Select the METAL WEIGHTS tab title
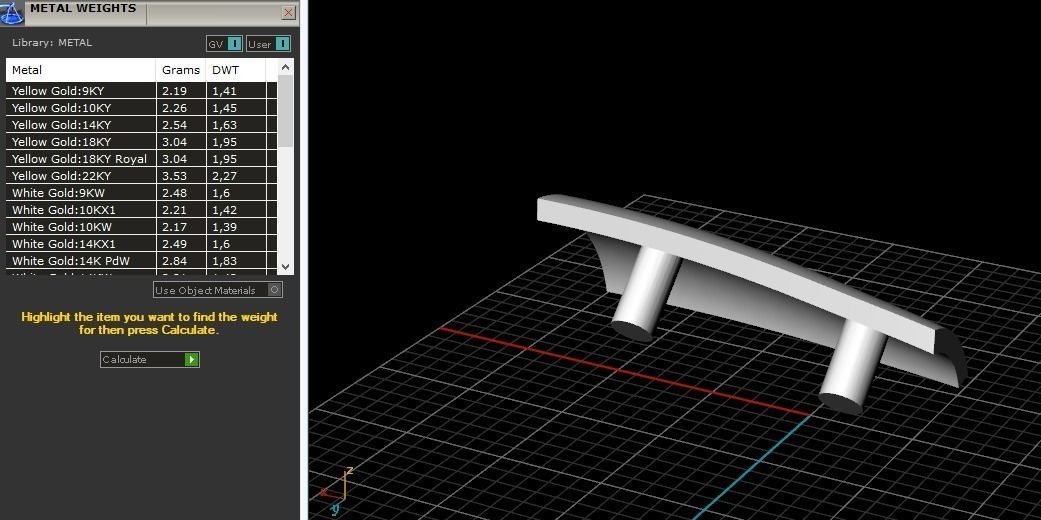The image size is (1041, 520). point(83,9)
